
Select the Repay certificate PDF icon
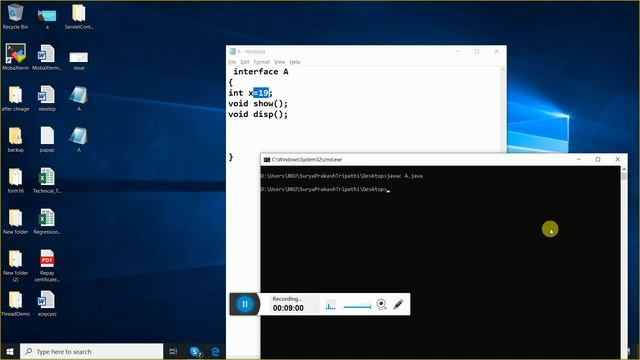(x=47, y=266)
